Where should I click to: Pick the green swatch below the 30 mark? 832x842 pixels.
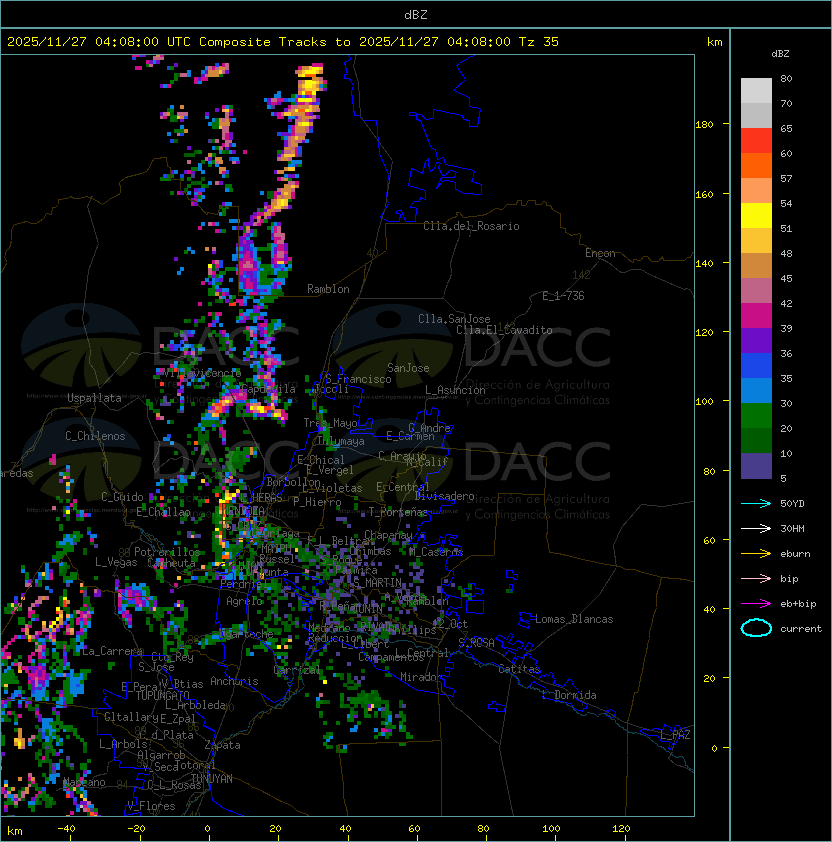click(x=756, y=415)
